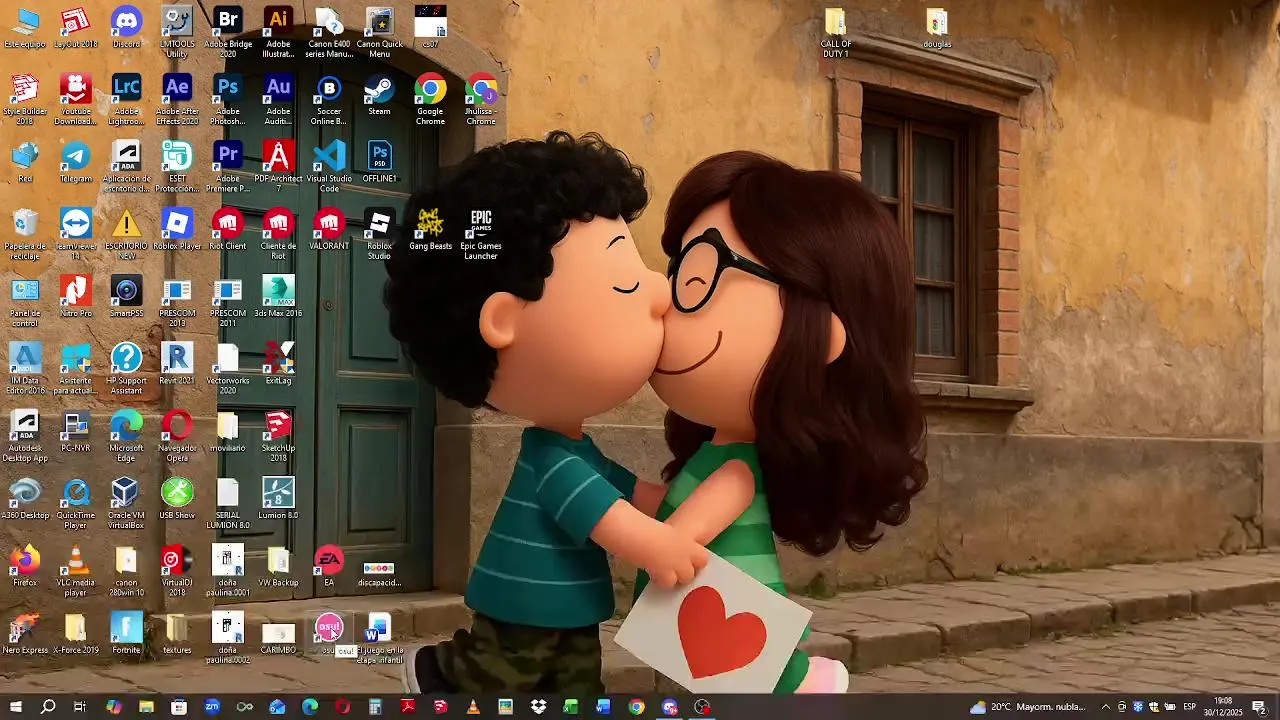Click the VALORANT desktop icon
The height and width of the screenshot is (720, 1280).
point(329,230)
